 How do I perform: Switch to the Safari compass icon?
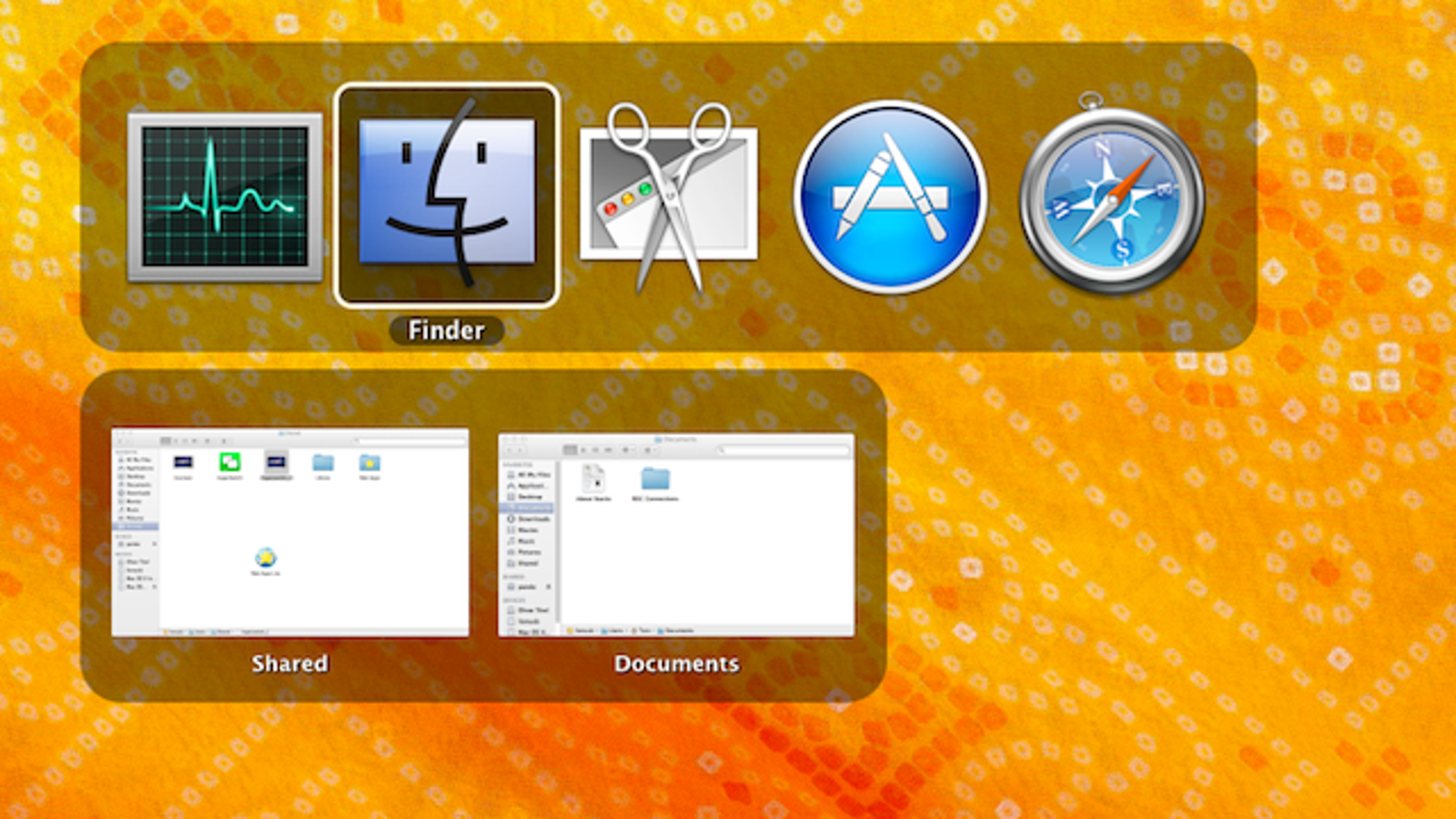[x=1112, y=193]
